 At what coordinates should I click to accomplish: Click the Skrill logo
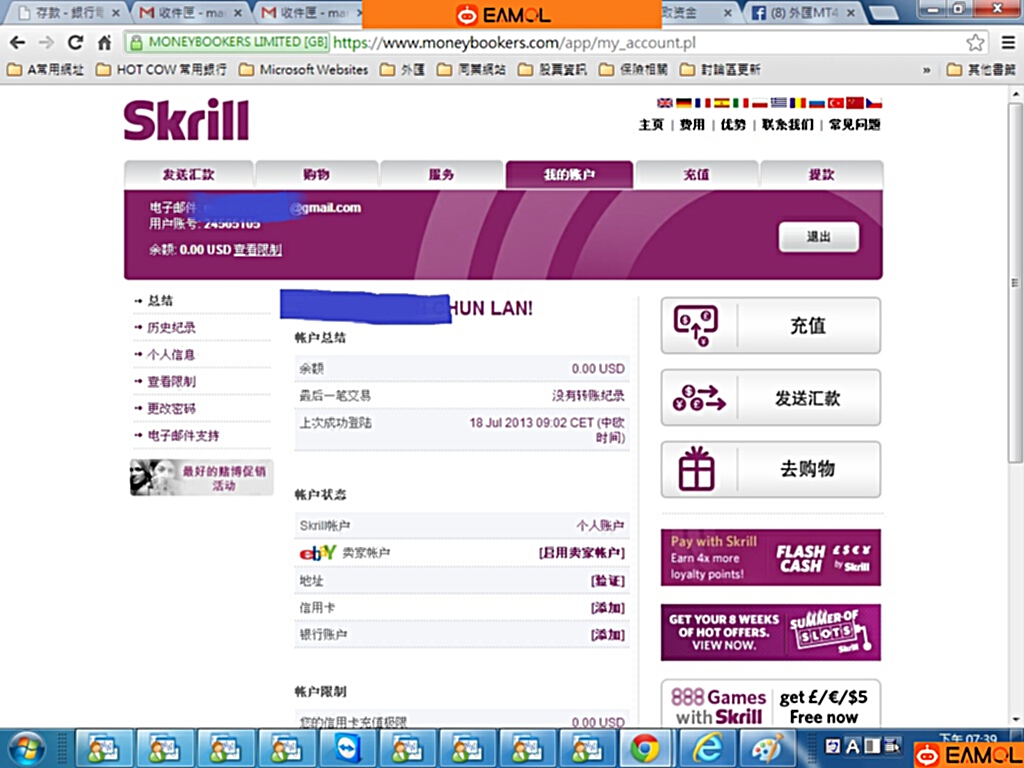tap(186, 120)
